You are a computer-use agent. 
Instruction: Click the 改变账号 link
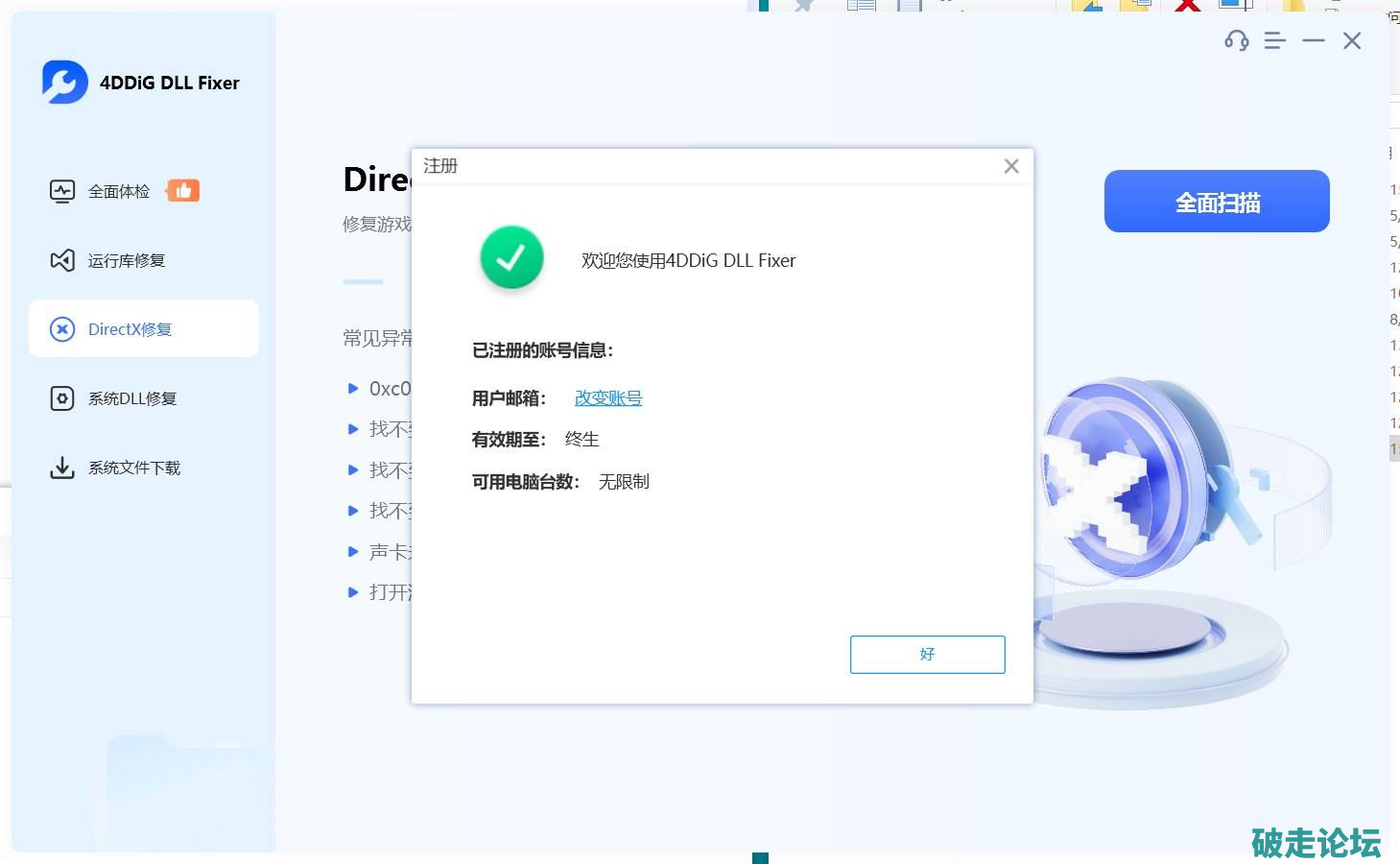608,397
